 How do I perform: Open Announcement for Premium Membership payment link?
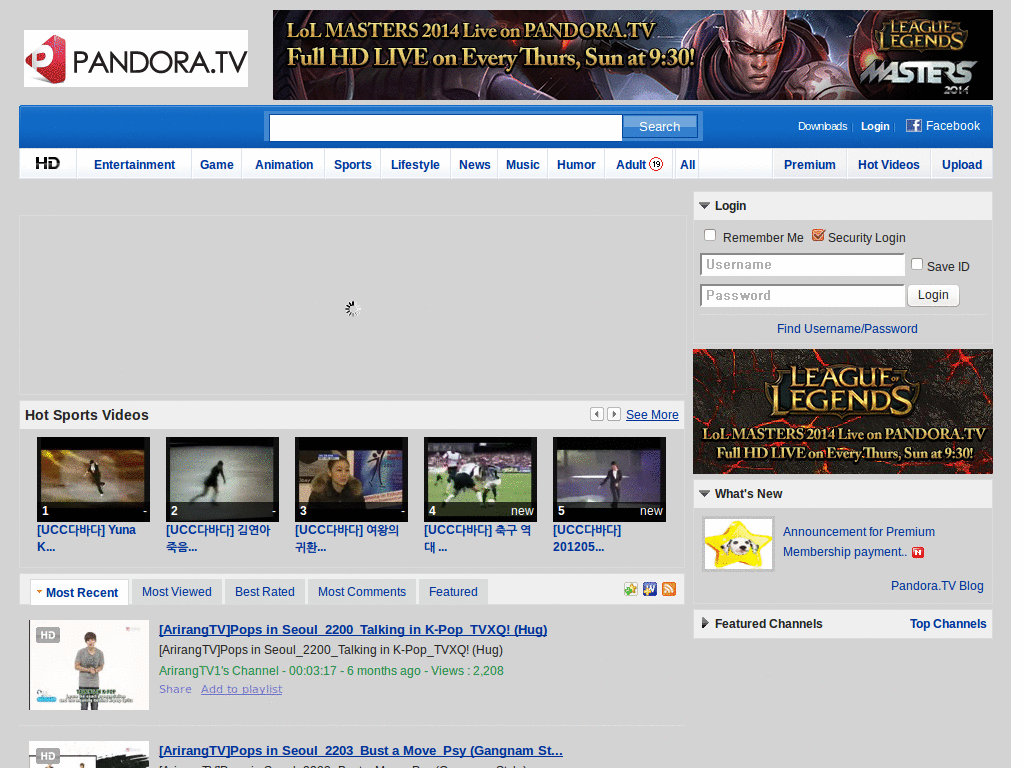pyautogui.click(x=859, y=541)
